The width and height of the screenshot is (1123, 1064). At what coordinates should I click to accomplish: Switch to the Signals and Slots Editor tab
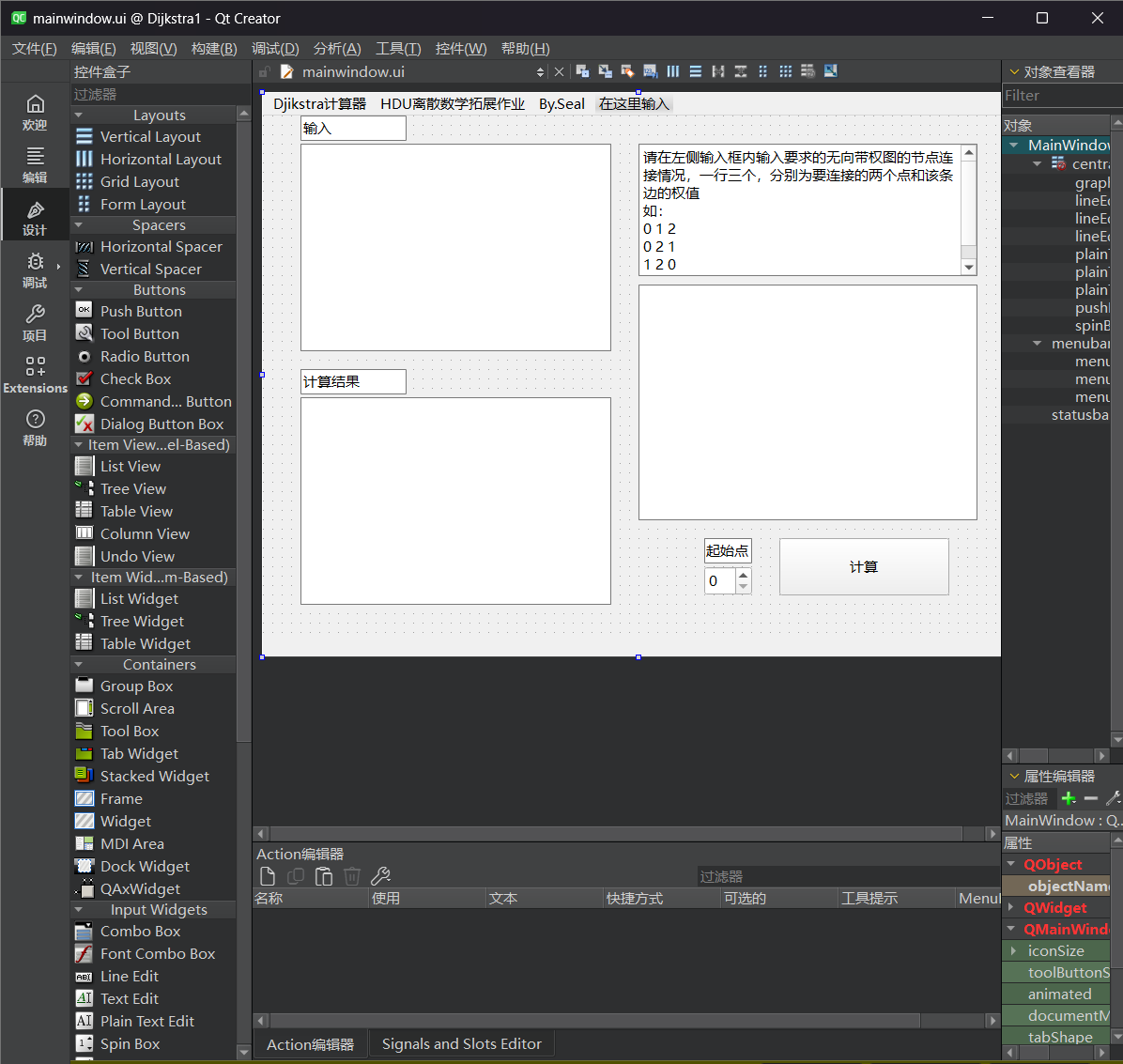(x=462, y=1044)
